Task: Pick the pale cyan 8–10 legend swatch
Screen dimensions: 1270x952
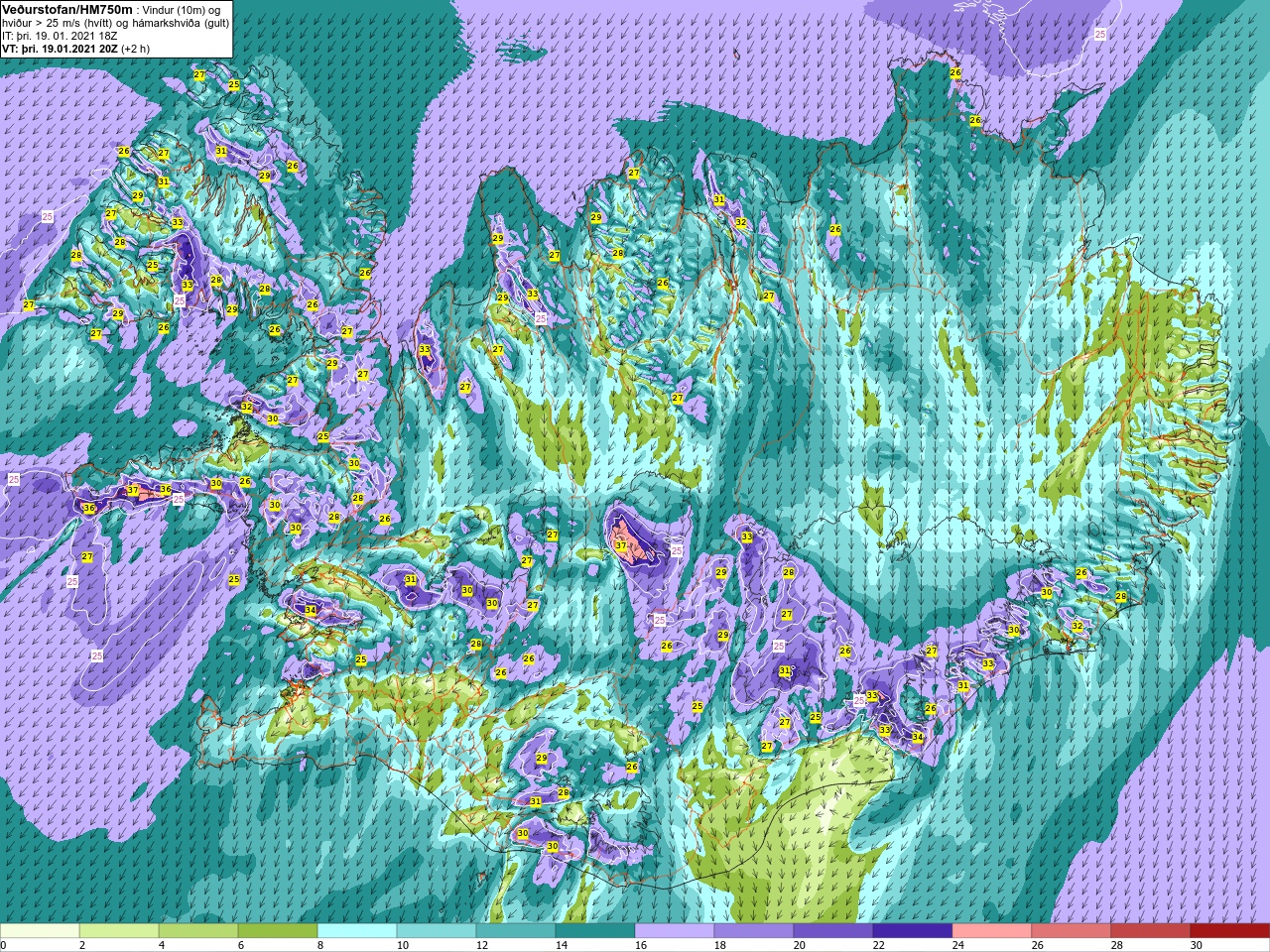Action: coord(357,931)
